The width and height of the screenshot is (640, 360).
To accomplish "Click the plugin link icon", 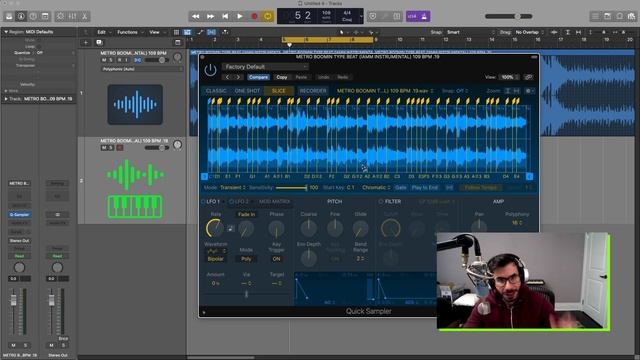I will (x=529, y=77).
